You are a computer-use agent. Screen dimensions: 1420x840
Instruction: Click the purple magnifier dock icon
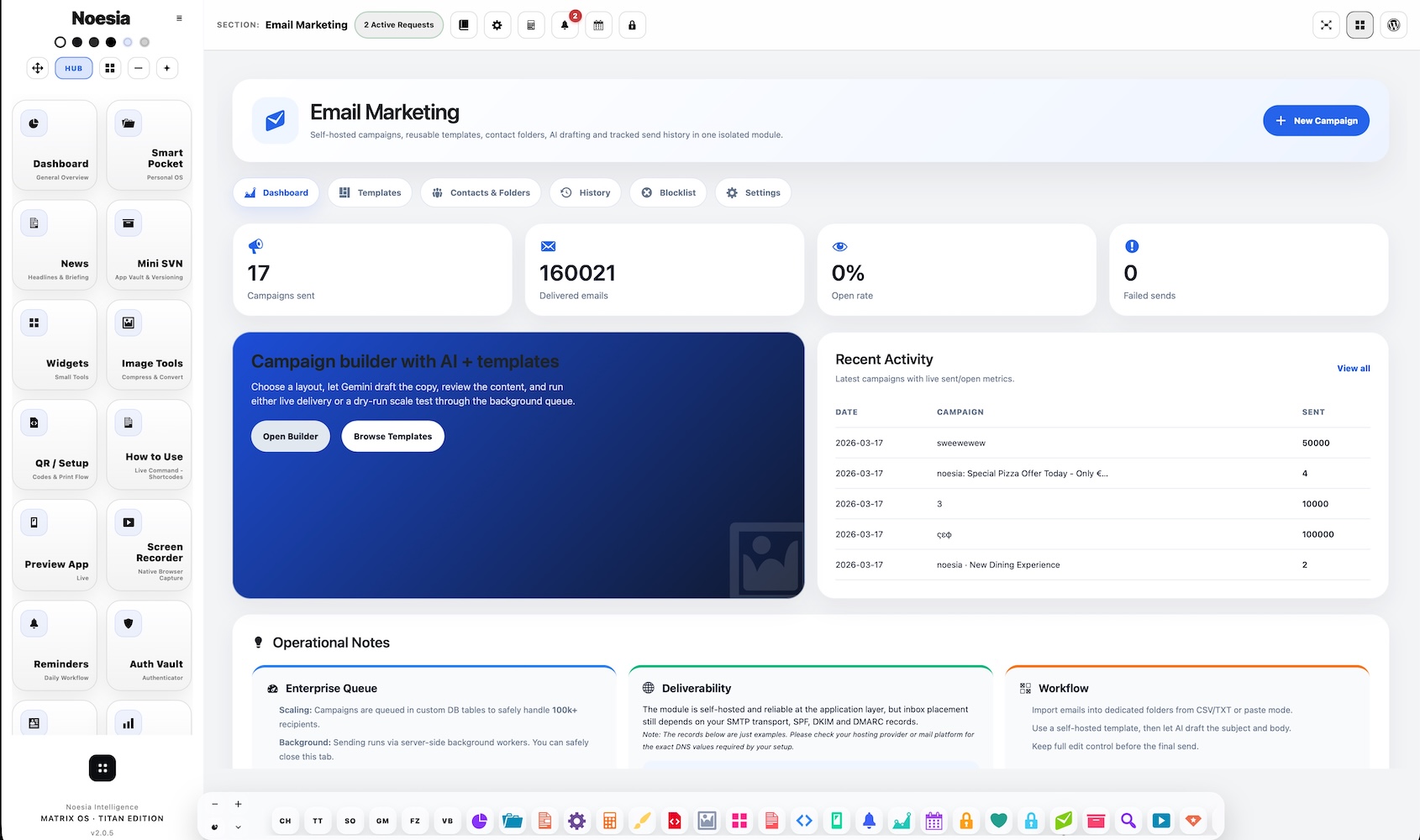click(1128, 821)
